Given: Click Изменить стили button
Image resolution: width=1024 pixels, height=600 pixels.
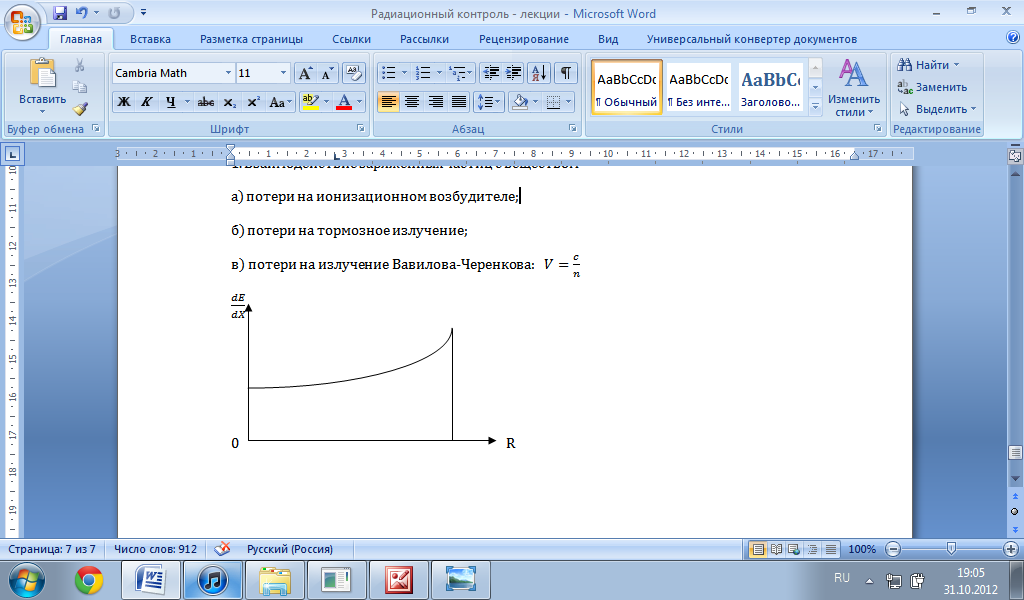Looking at the screenshot, I should coord(854,87).
